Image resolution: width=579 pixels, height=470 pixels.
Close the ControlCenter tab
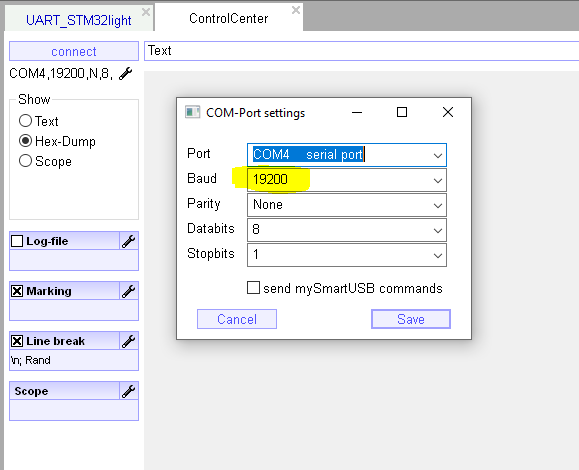click(x=295, y=10)
